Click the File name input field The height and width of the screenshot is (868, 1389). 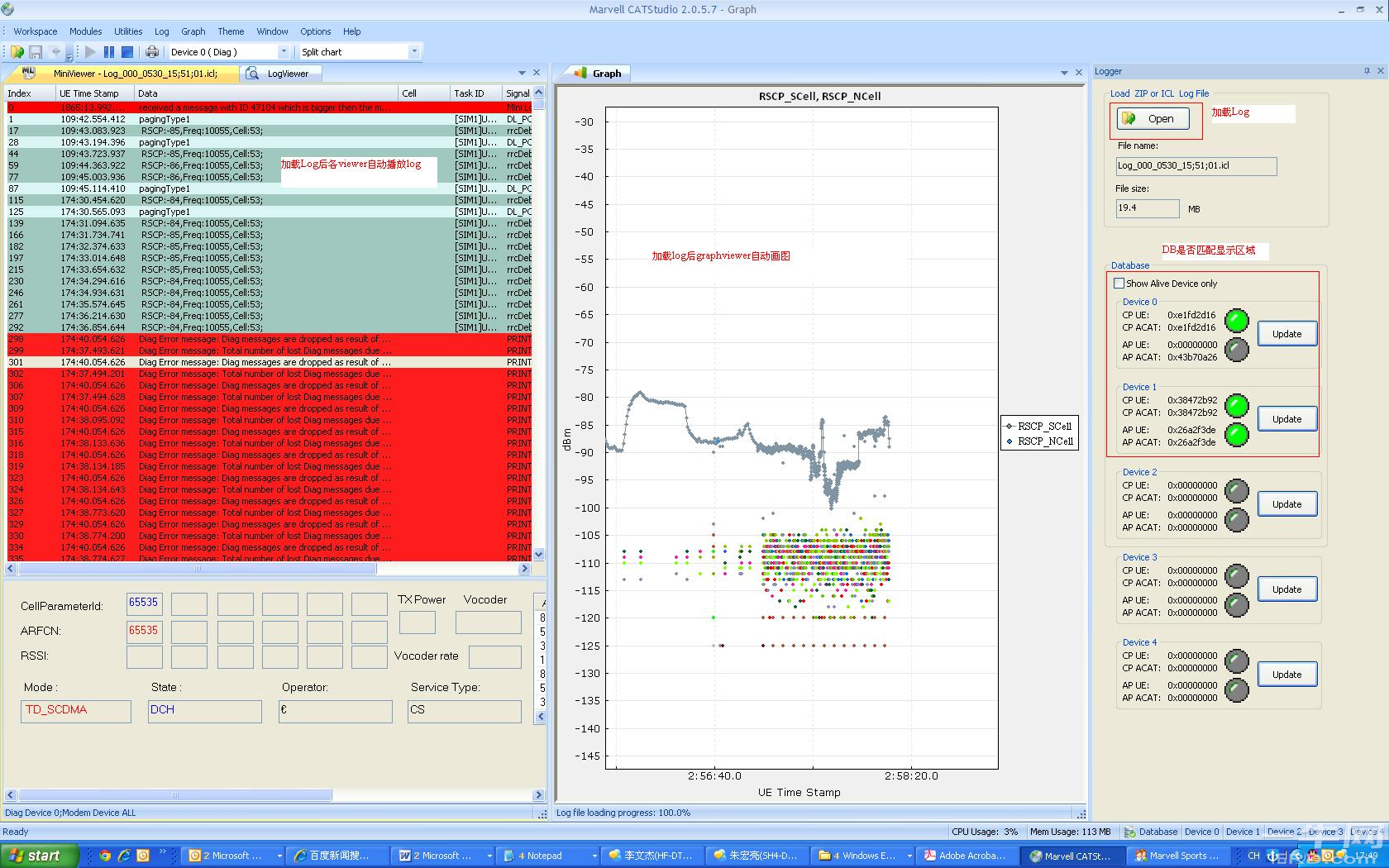[x=1195, y=166]
